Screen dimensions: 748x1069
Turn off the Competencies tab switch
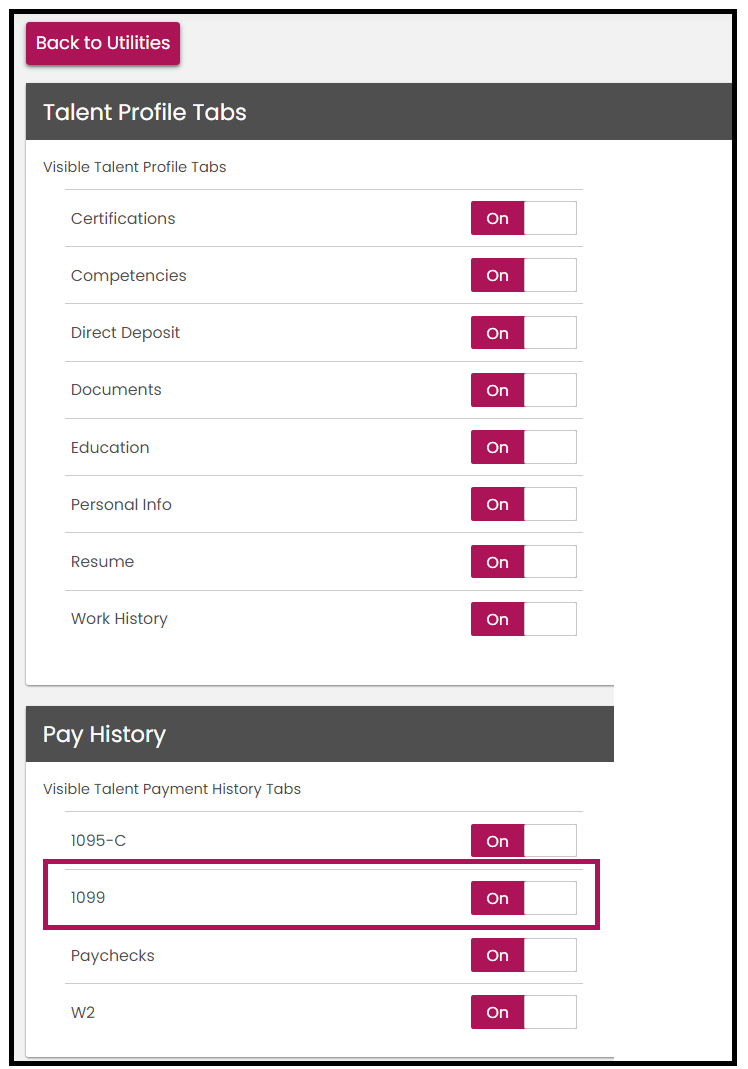[x=523, y=275]
